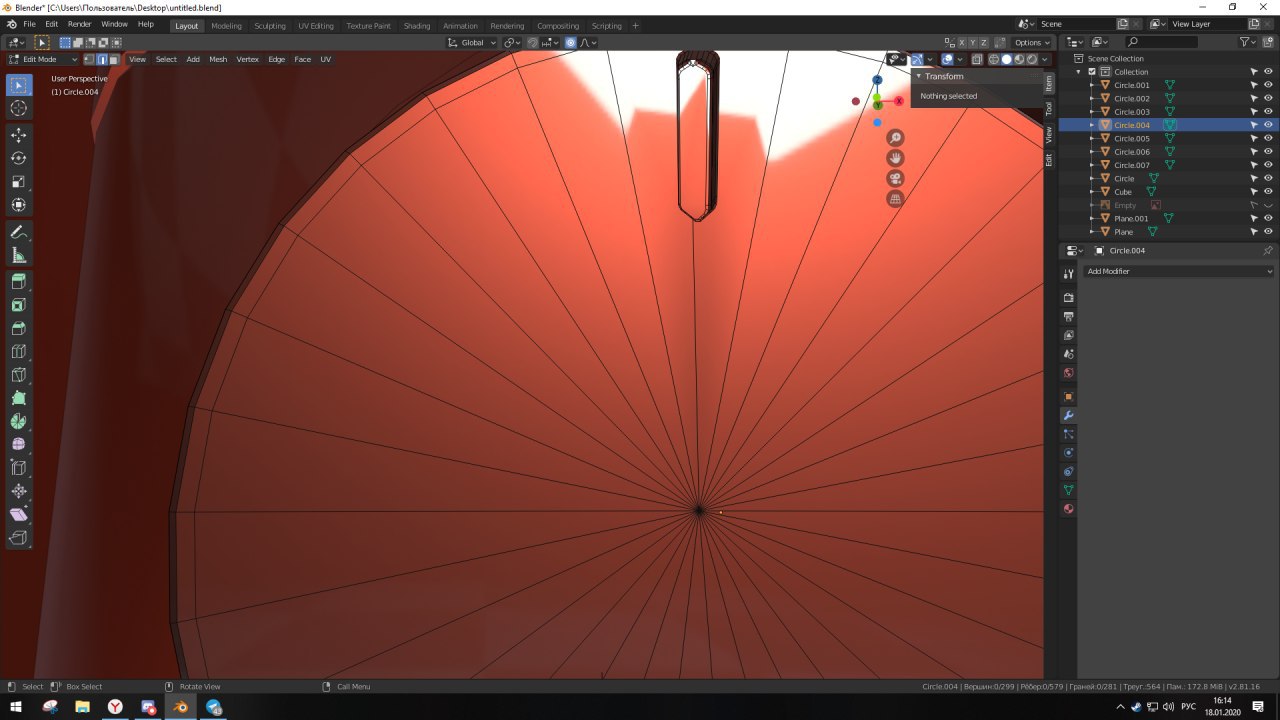Expand Circle.002 in the outliner
Viewport: 1280px width, 720px height.
coord(1092,98)
